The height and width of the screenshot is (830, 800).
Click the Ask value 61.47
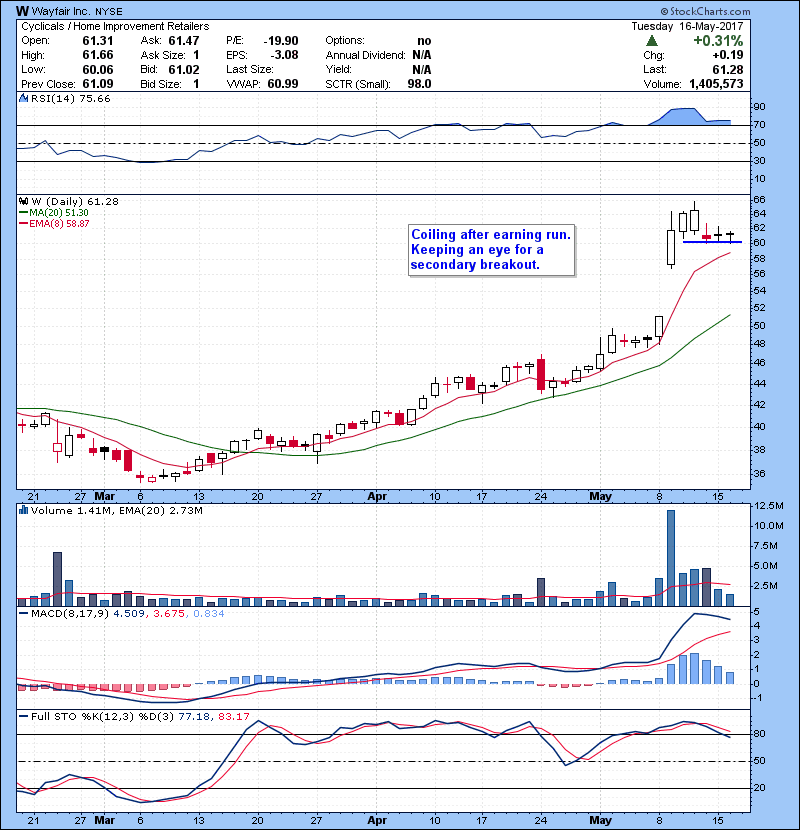(184, 41)
